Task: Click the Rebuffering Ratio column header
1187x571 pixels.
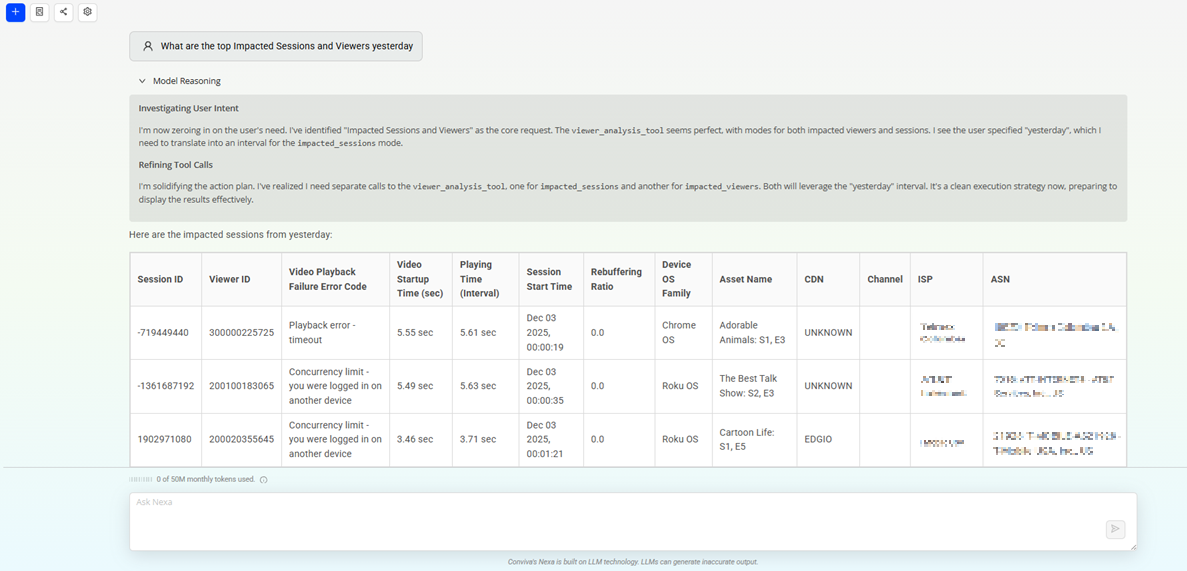Action: (x=618, y=279)
